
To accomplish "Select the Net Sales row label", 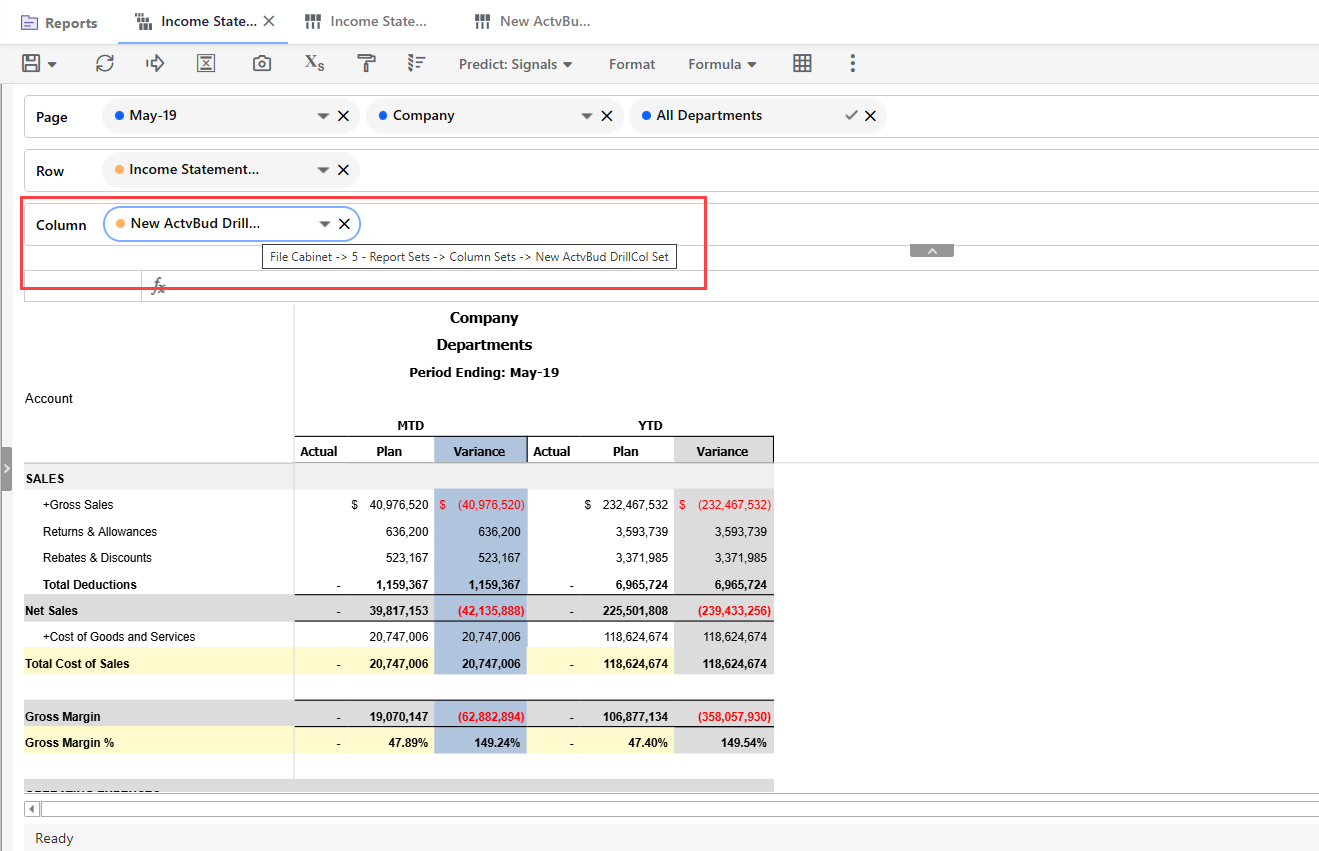I will coord(51,611).
